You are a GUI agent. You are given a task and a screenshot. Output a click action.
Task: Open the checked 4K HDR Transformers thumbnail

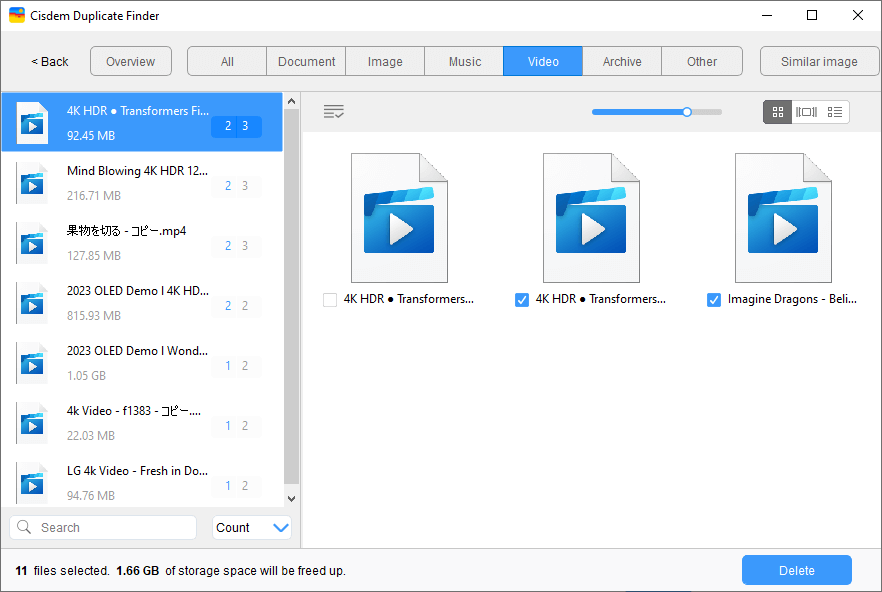(591, 218)
